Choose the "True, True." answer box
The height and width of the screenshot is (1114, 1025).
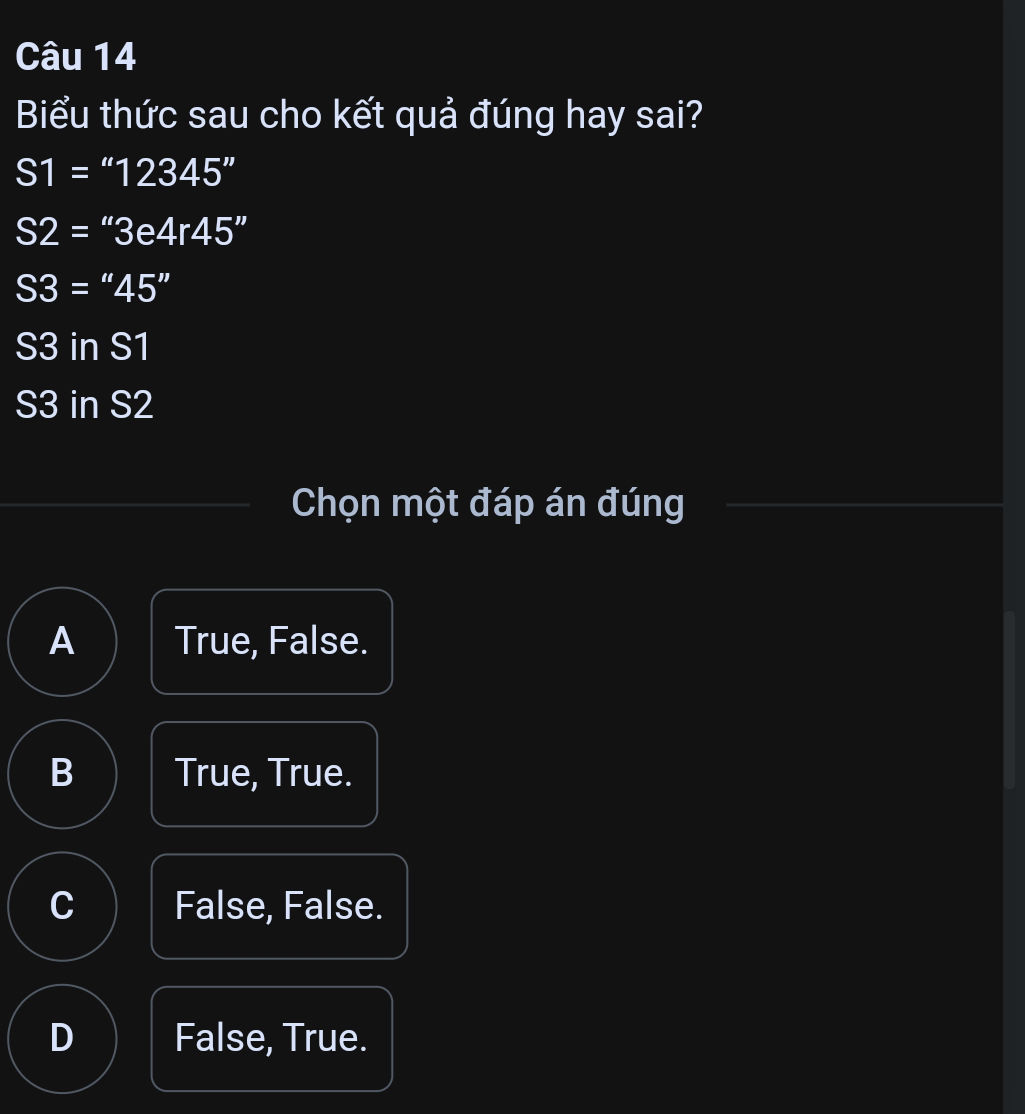click(264, 774)
